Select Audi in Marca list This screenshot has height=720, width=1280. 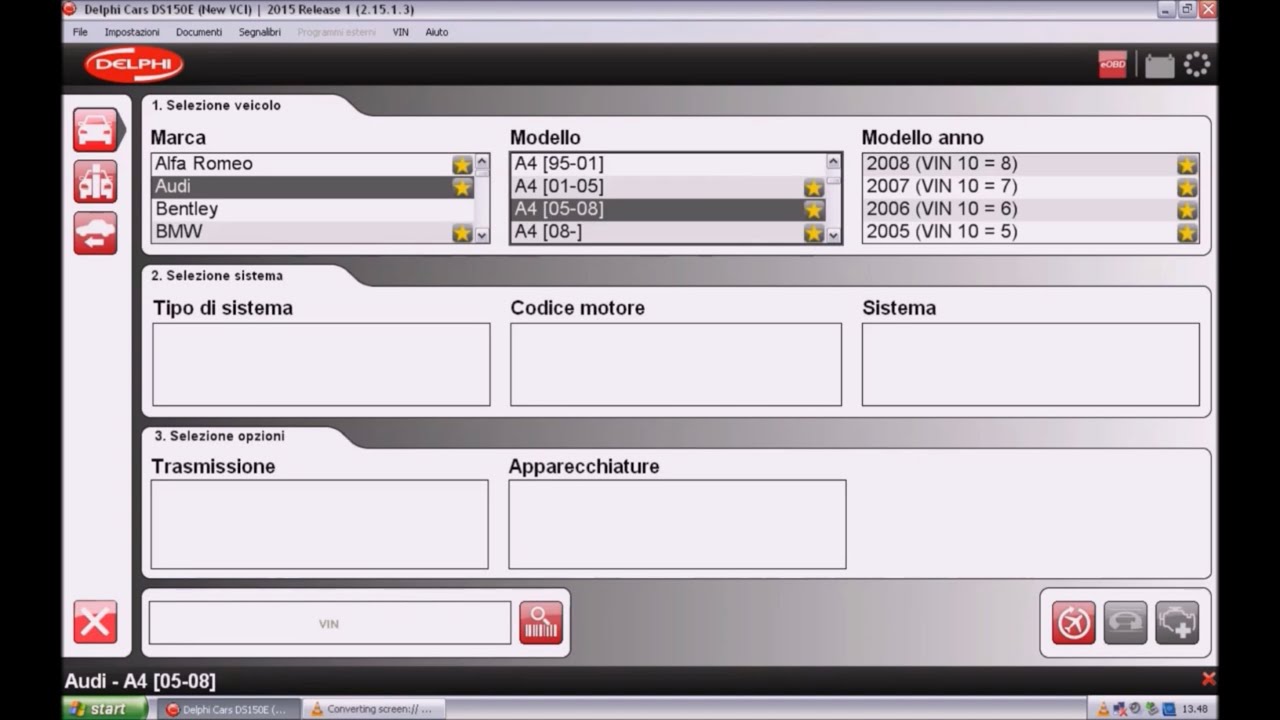313,187
